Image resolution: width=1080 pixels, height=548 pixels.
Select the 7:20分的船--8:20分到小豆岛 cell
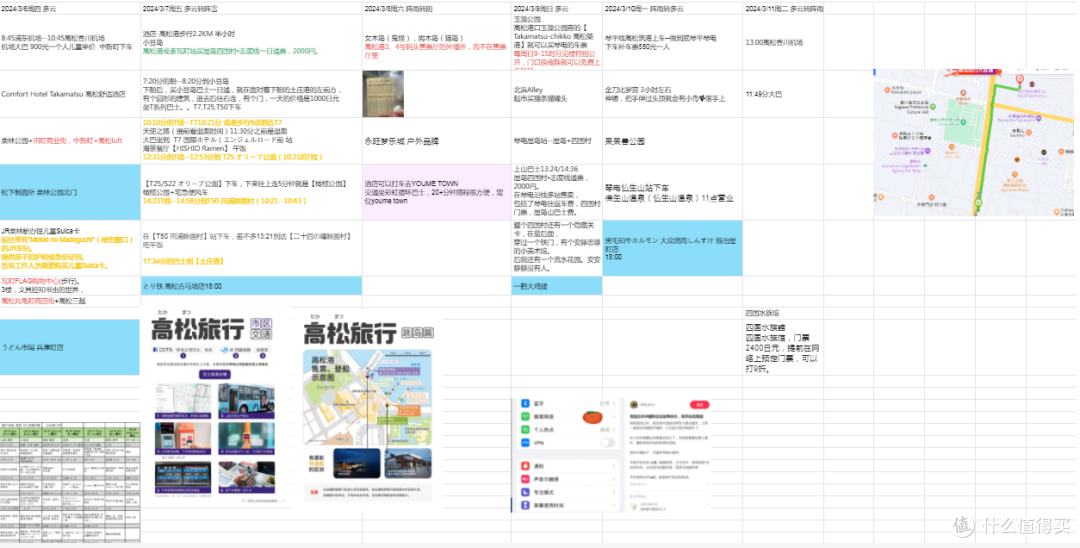click(251, 94)
